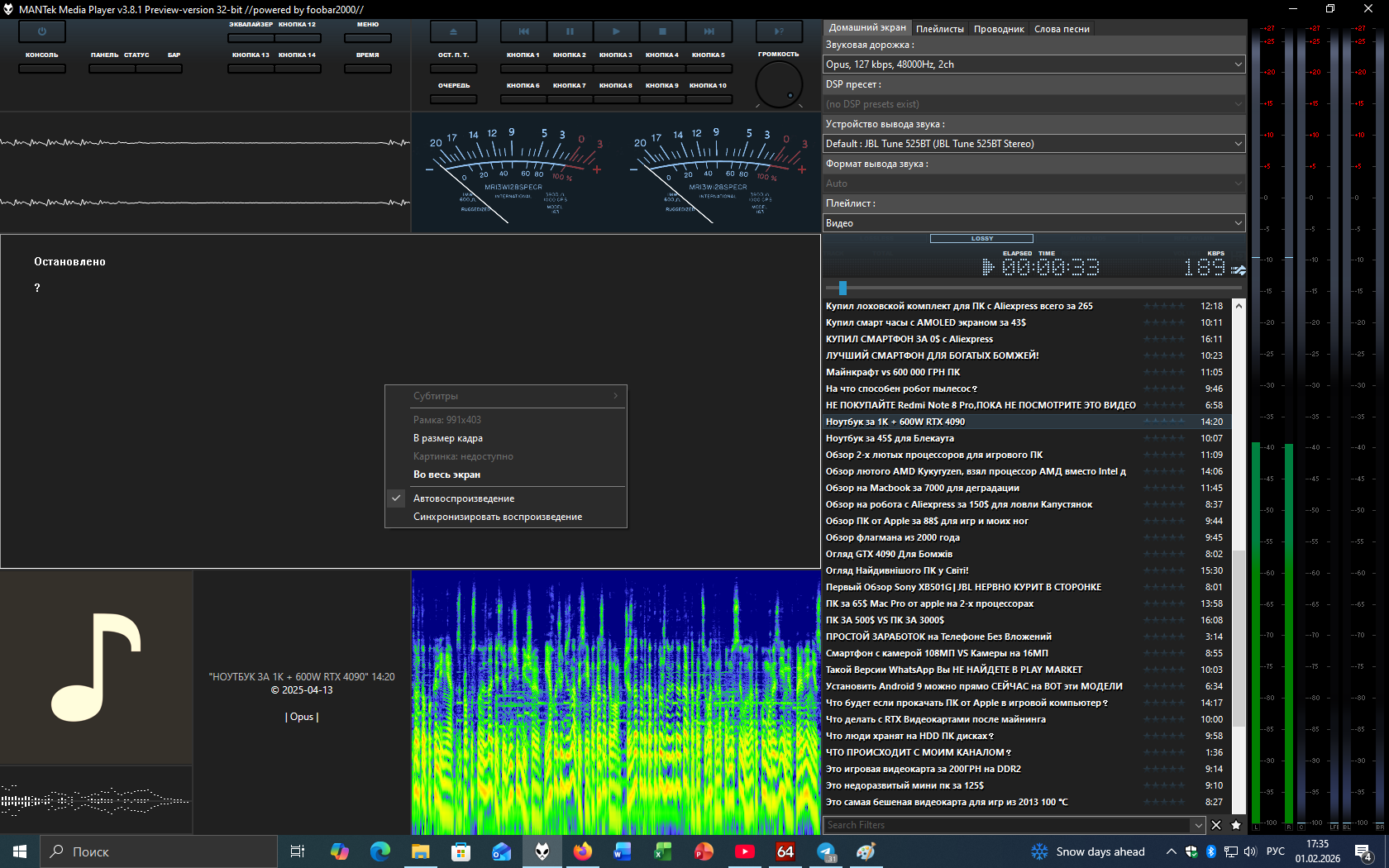Screen dimensions: 1389x868
Task: Select Во весь экран menu item
Action: point(446,475)
